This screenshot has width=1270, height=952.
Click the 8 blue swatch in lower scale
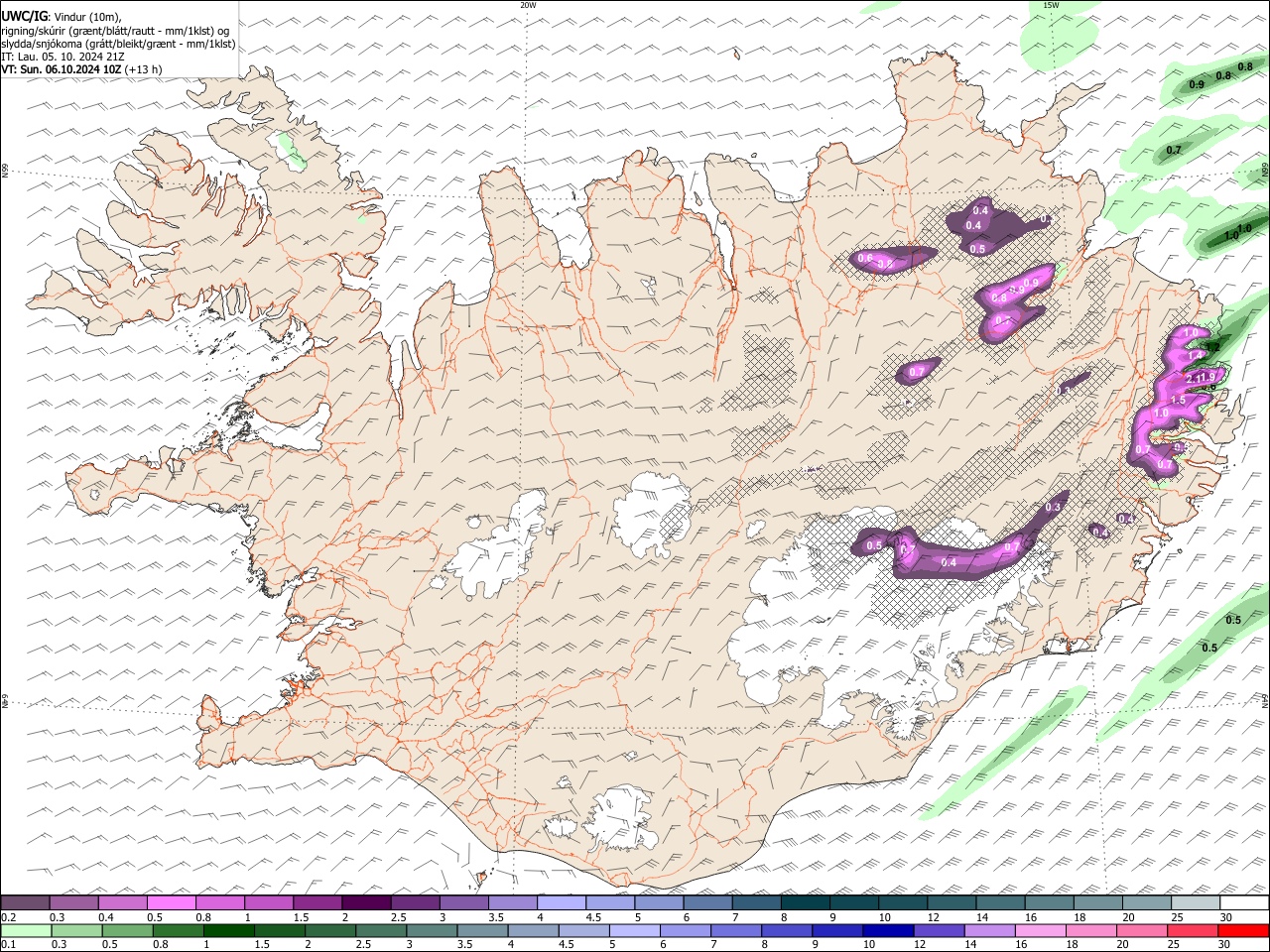click(x=786, y=930)
